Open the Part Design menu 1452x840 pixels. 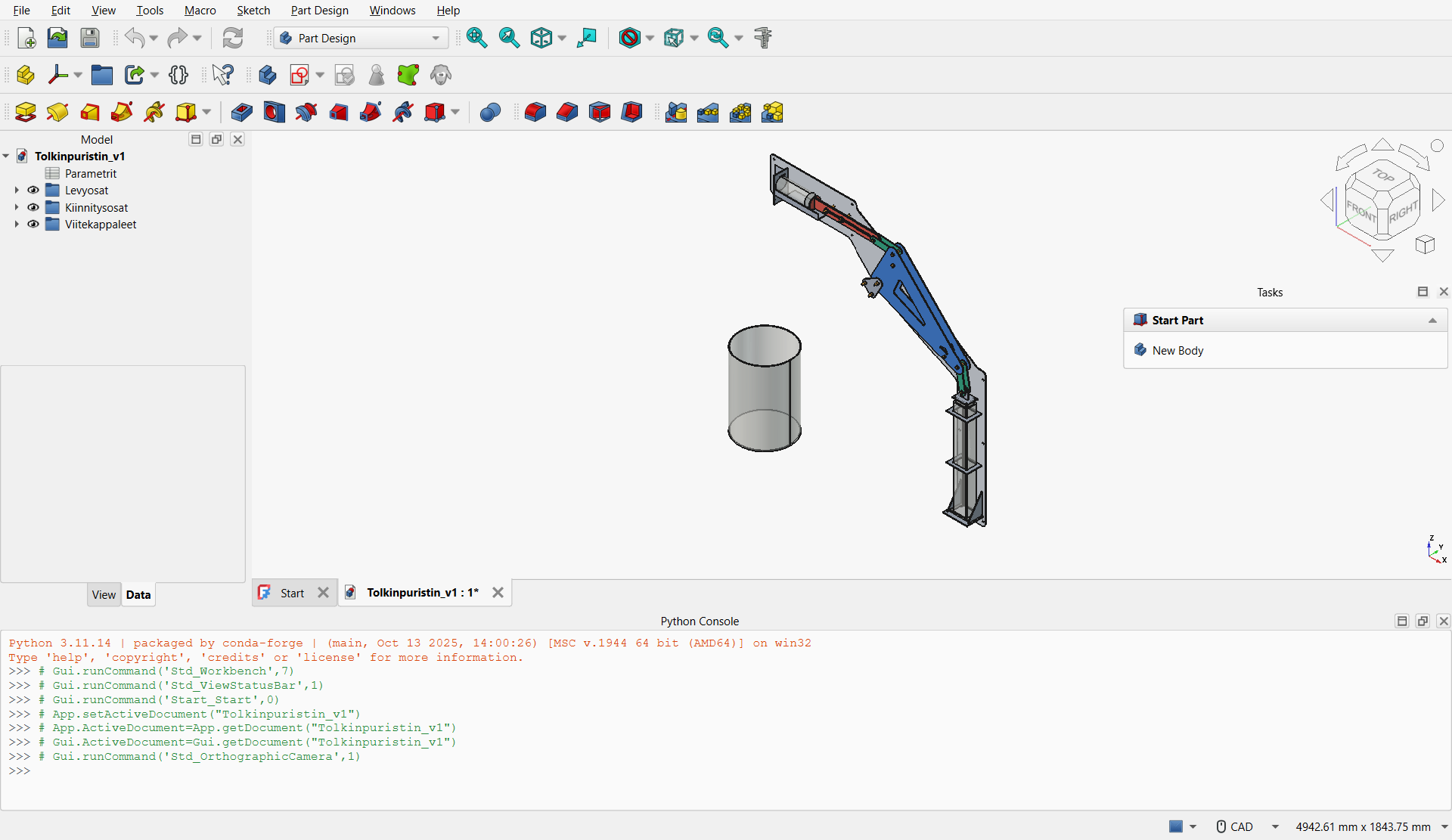click(x=320, y=11)
